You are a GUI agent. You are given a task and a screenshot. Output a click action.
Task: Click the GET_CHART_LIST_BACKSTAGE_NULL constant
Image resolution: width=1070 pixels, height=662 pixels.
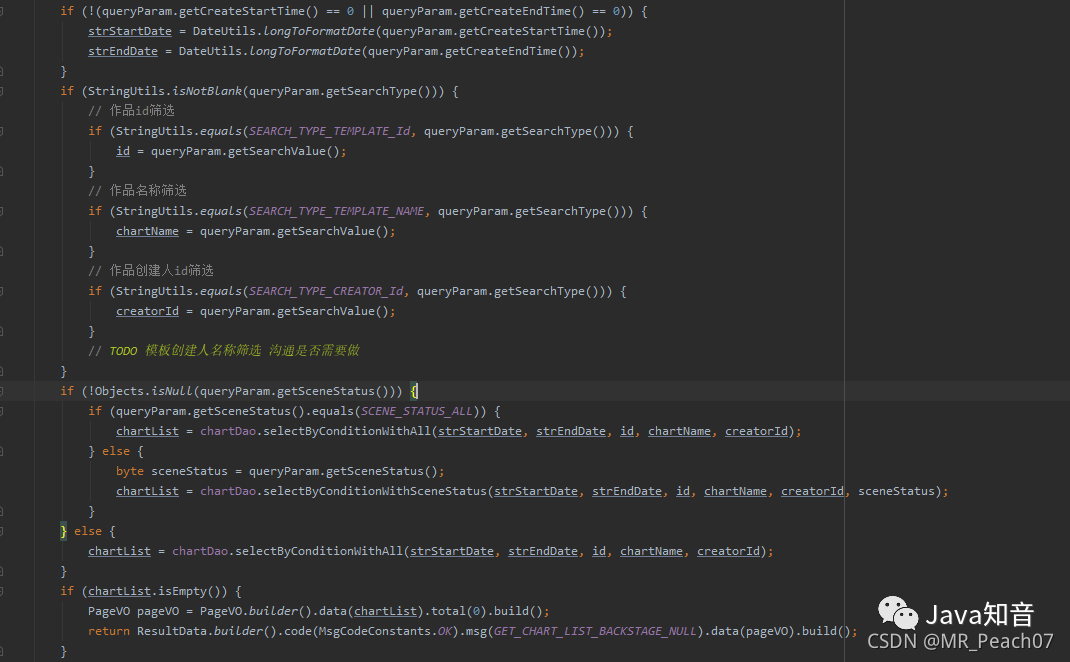tap(595, 631)
